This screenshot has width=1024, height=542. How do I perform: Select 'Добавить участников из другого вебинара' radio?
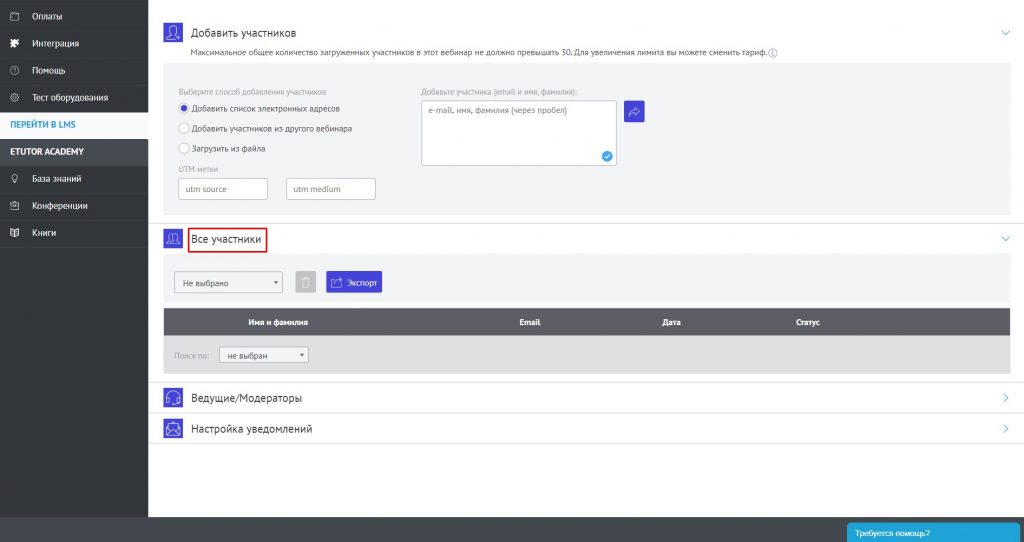[183, 128]
